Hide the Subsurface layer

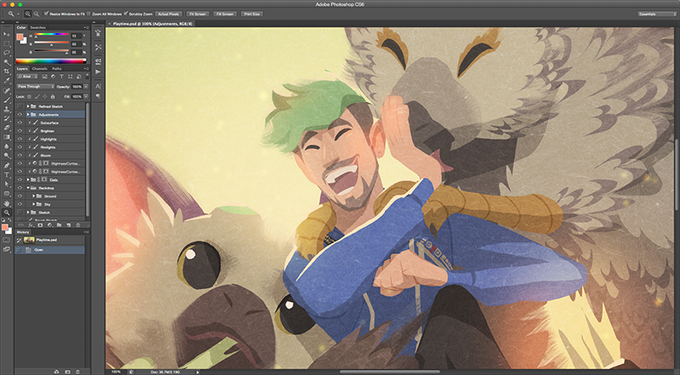tap(20, 123)
